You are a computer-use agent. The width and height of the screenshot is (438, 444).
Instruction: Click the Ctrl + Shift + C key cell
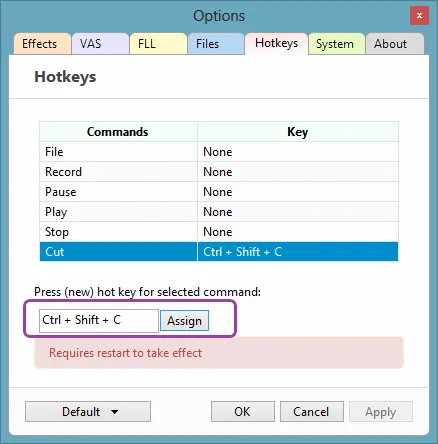(298, 252)
